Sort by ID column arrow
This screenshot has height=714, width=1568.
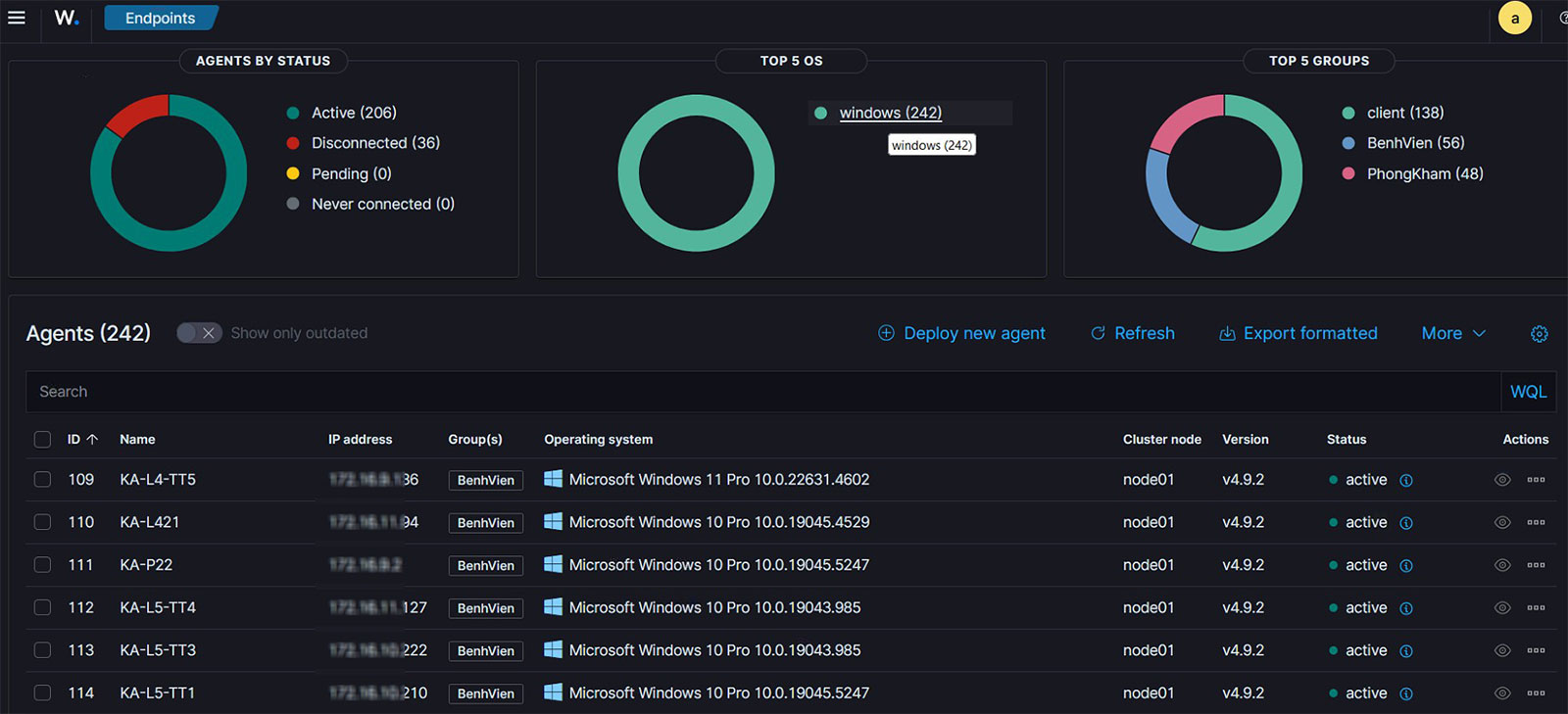pyautogui.click(x=92, y=440)
